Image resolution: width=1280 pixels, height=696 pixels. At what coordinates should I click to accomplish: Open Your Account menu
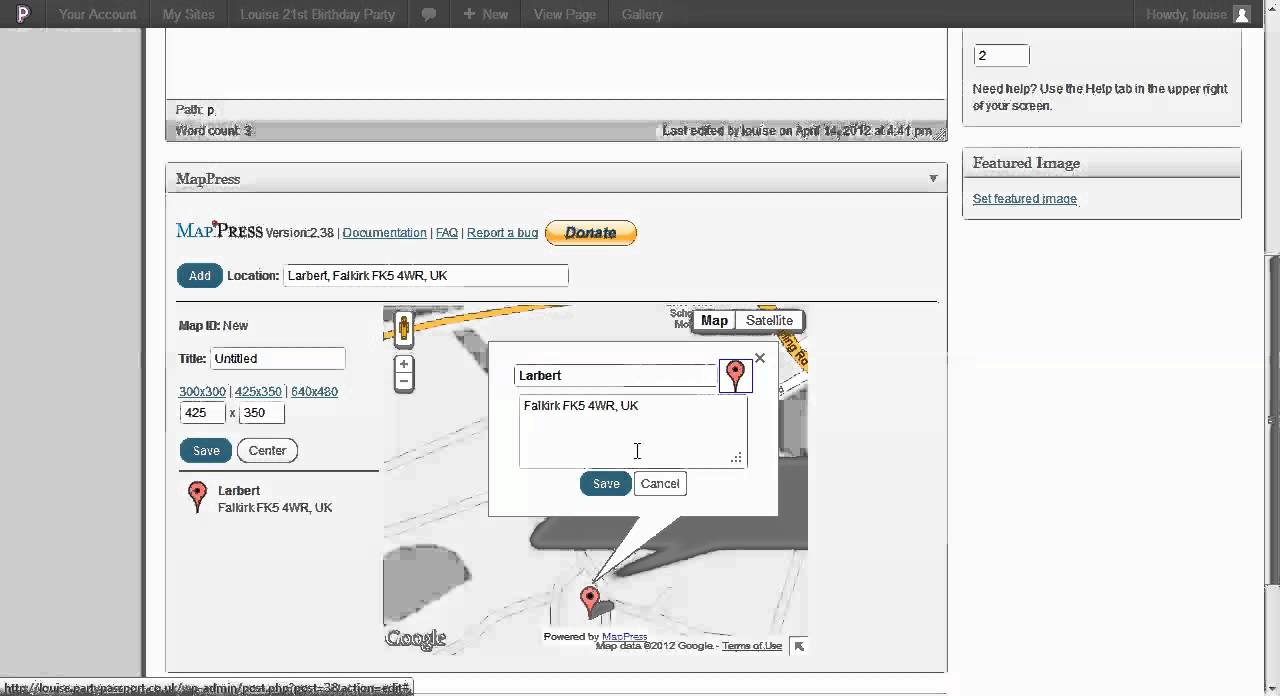[97, 14]
